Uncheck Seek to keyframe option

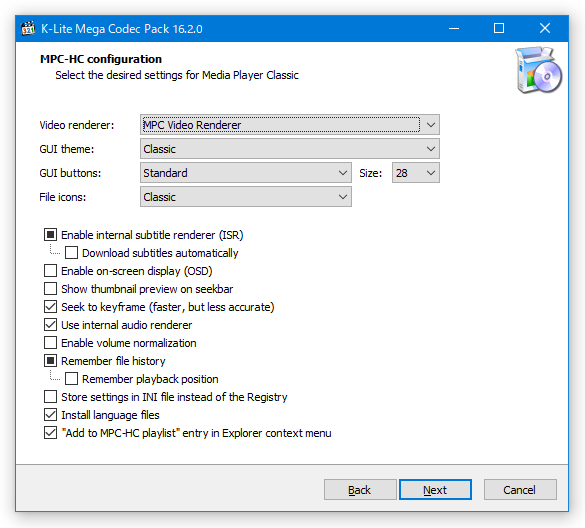click(x=50, y=307)
